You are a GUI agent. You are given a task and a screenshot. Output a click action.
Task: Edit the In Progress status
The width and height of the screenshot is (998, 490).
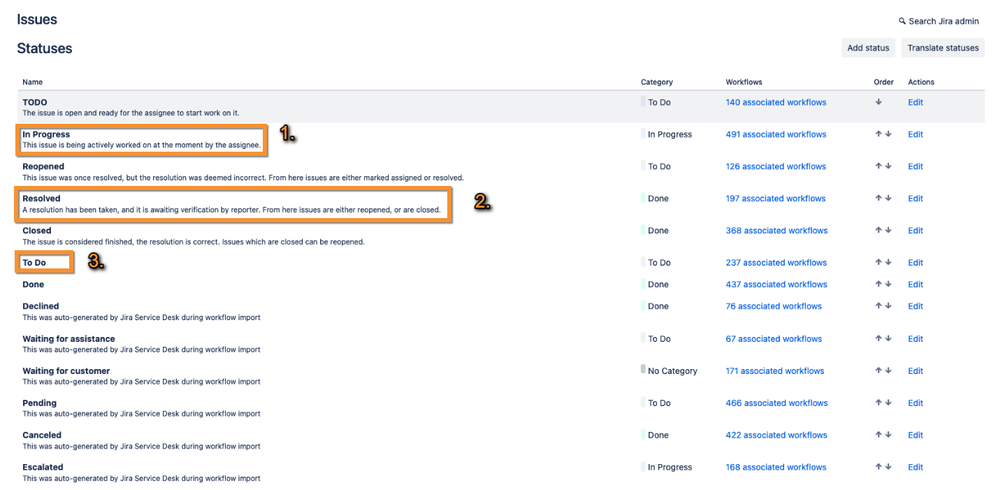point(915,134)
